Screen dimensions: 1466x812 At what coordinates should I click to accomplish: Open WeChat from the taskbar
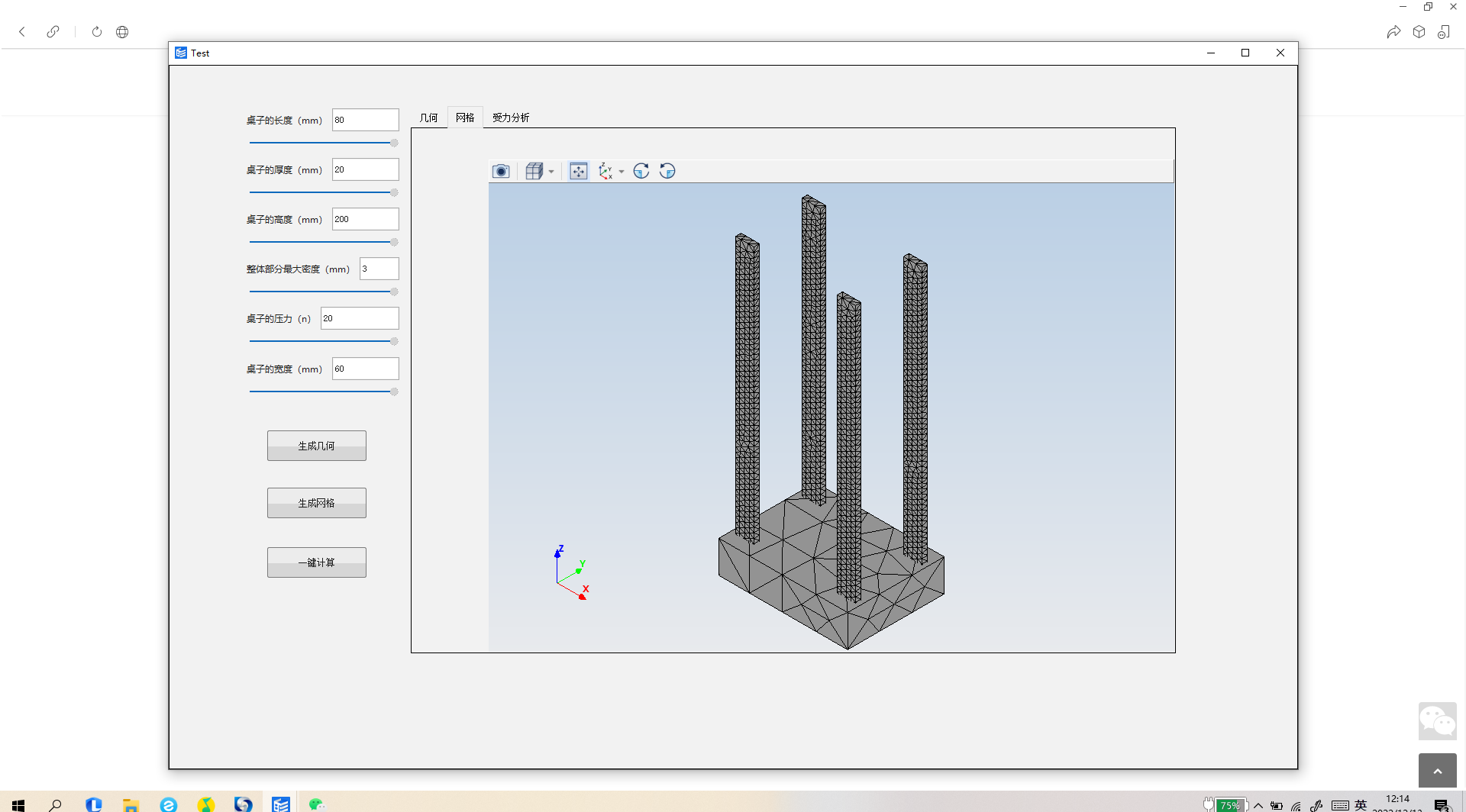[317, 804]
